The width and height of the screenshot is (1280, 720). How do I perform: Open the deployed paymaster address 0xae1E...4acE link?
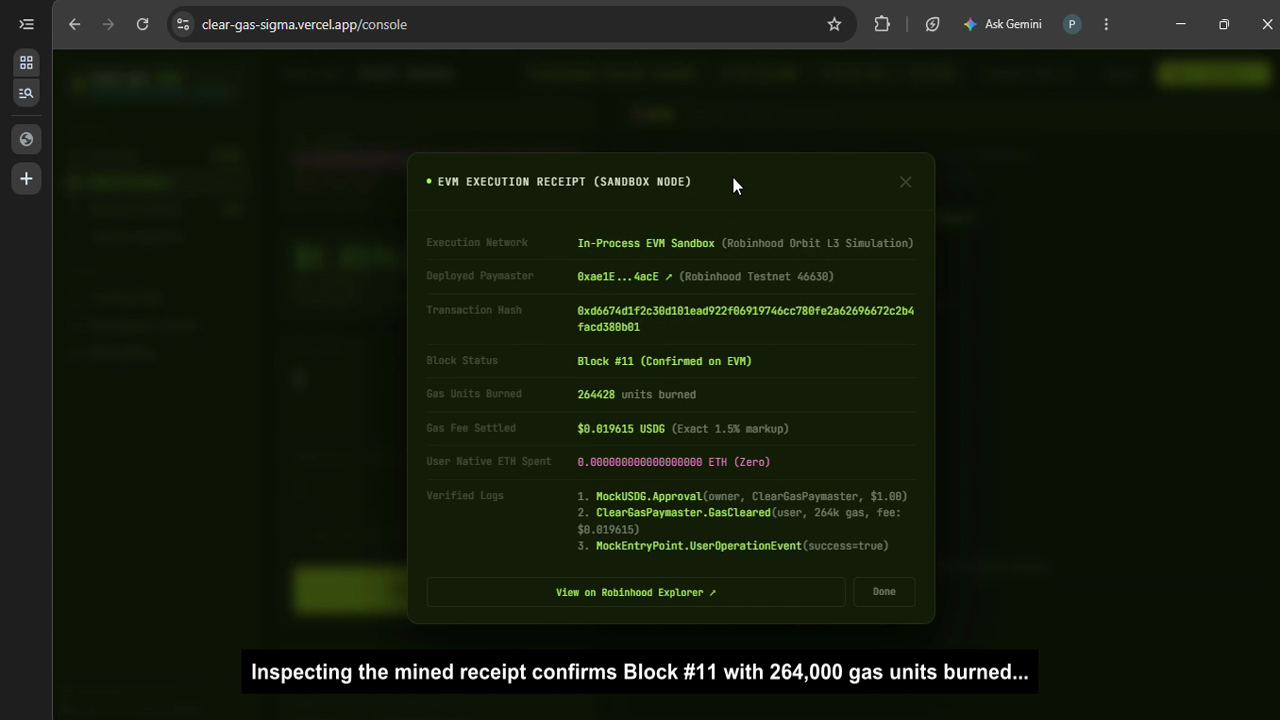(625, 277)
